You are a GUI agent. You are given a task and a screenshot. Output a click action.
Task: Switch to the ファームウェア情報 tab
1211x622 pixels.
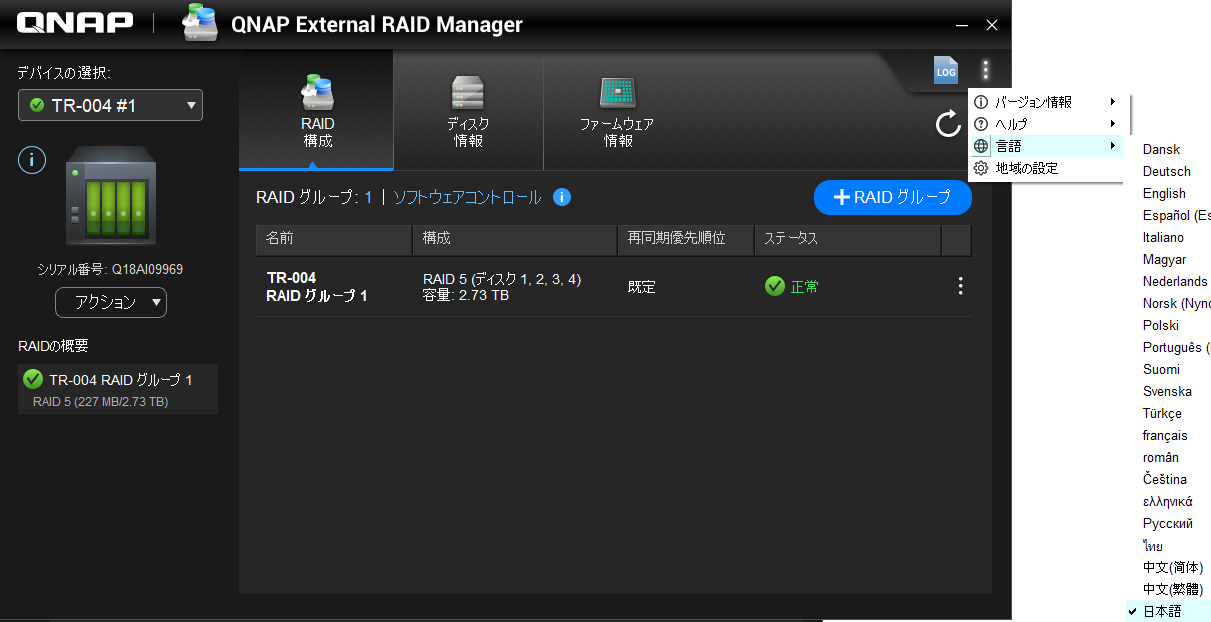coord(617,111)
